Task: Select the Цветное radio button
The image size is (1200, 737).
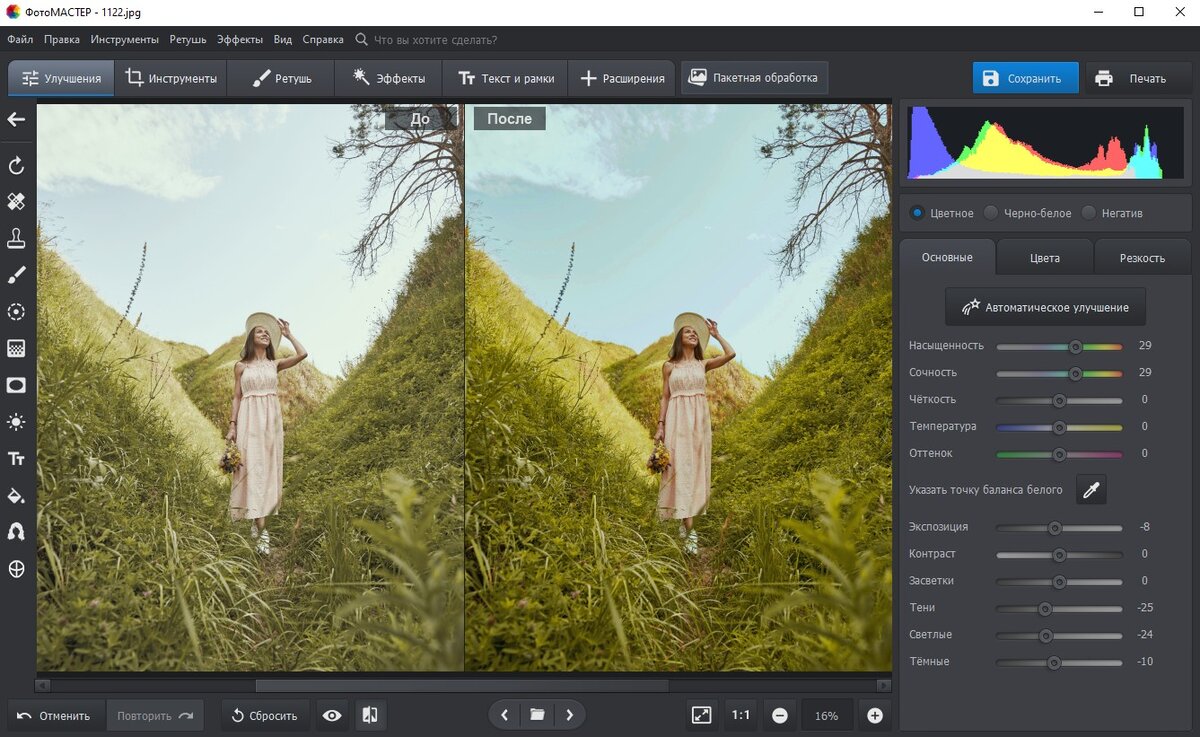Action: pyautogui.click(x=917, y=213)
